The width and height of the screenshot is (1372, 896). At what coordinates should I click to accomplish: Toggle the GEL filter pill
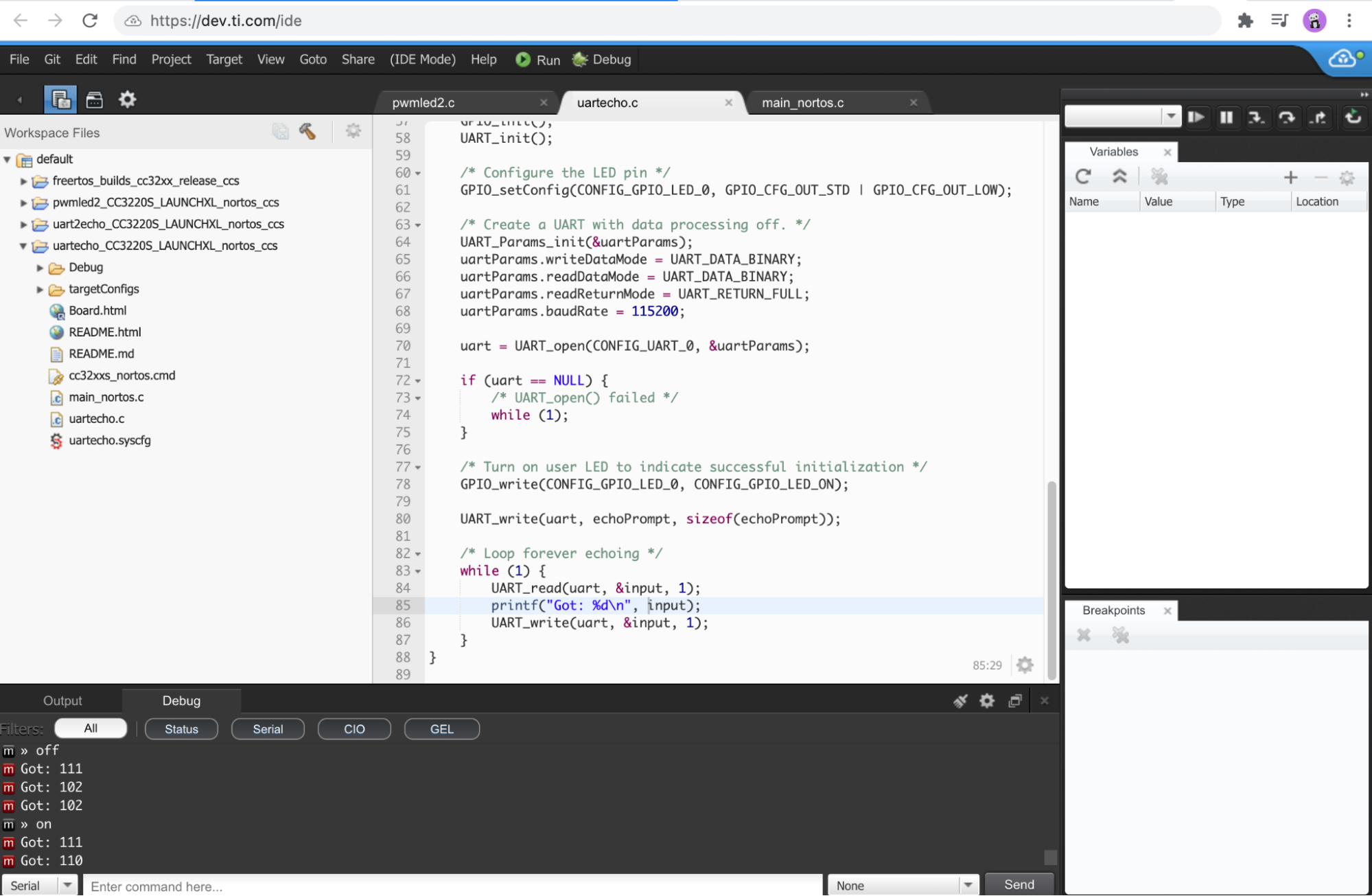(x=441, y=729)
